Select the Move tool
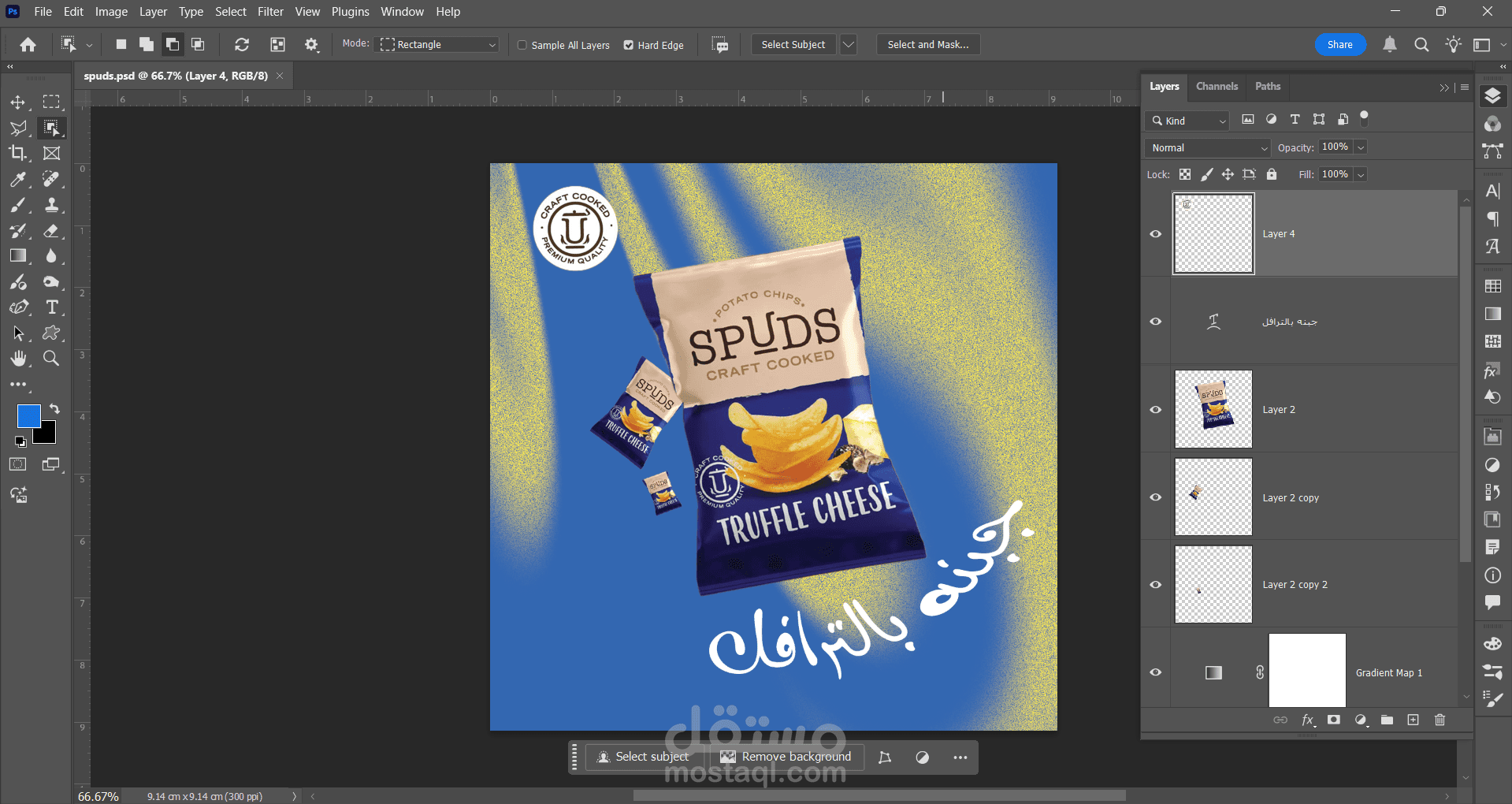Viewport: 1512px width, 804px height. coord(17,102)
